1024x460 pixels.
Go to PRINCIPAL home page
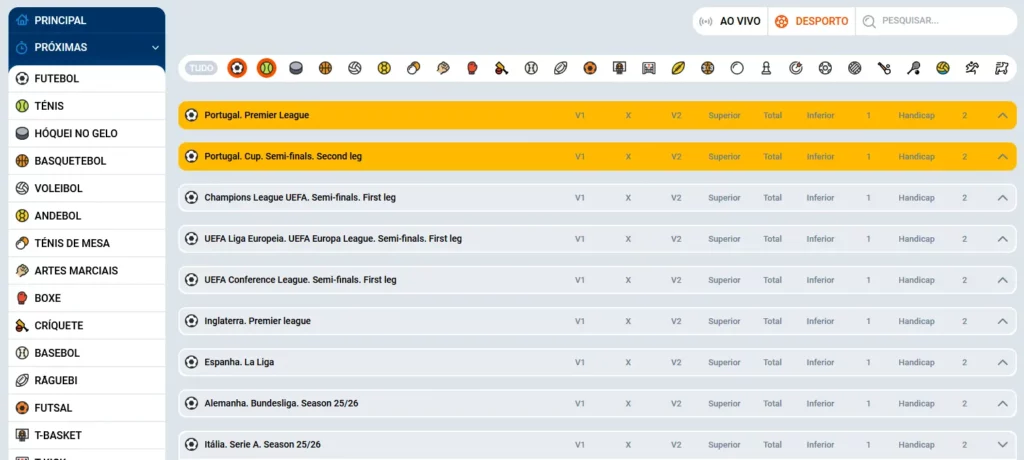86,20
